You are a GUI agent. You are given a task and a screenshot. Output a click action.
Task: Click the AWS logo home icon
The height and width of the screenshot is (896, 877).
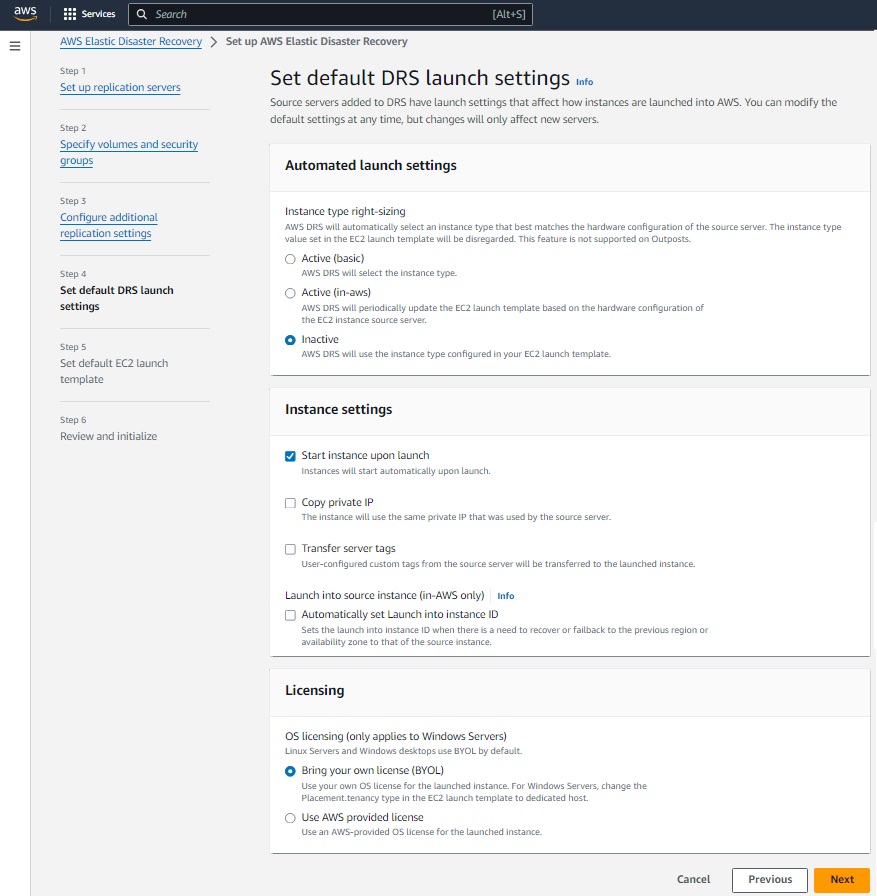(x=25, y=14)
